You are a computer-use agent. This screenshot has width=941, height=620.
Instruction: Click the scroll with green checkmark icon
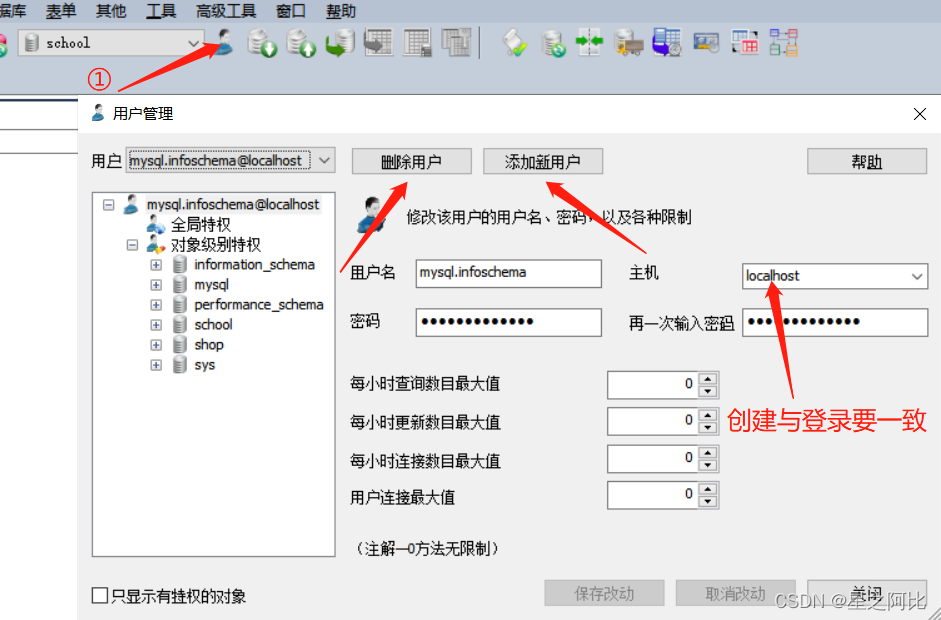(515, 43)
